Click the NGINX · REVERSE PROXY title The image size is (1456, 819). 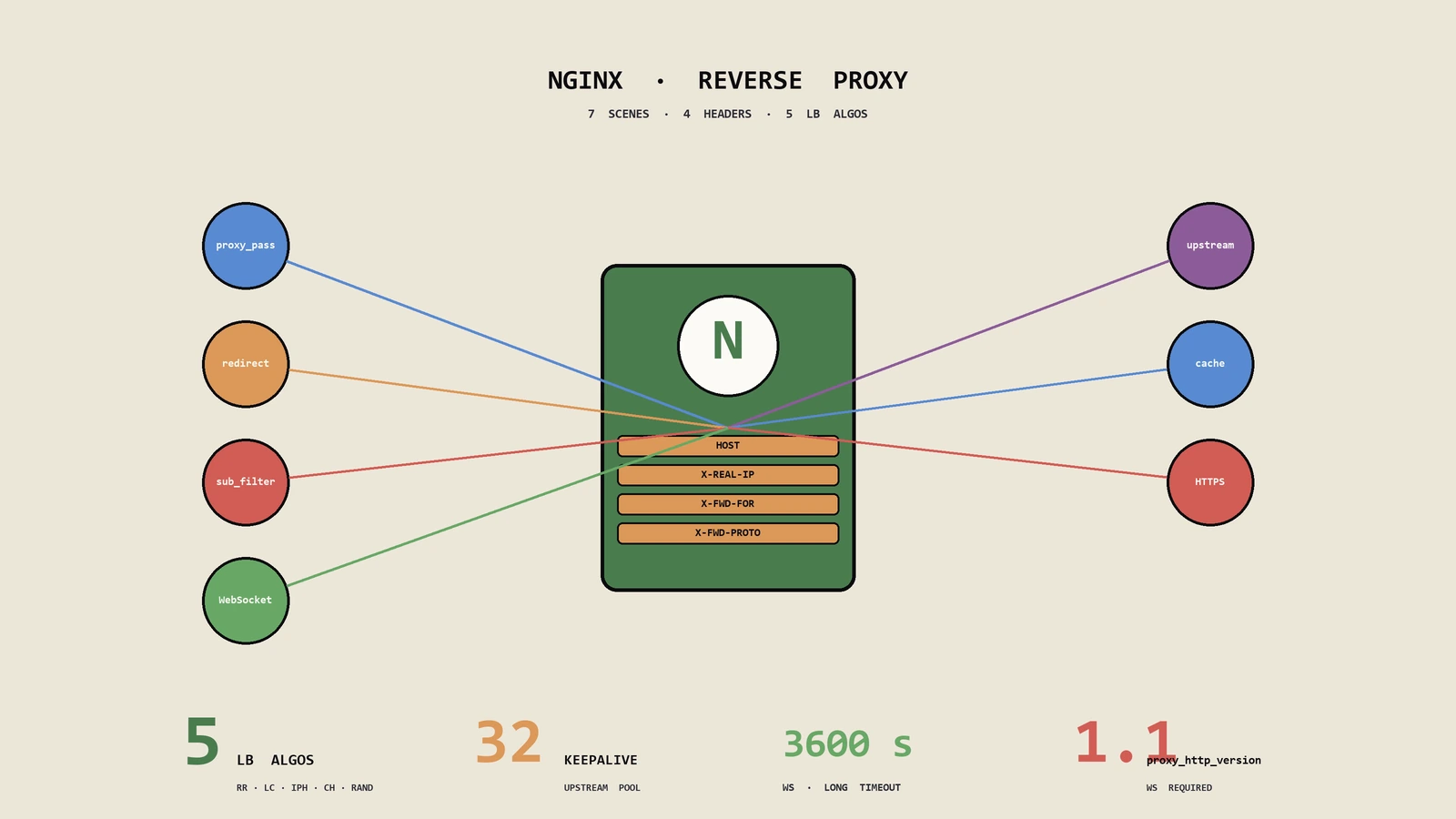click(x=728, y=81)
